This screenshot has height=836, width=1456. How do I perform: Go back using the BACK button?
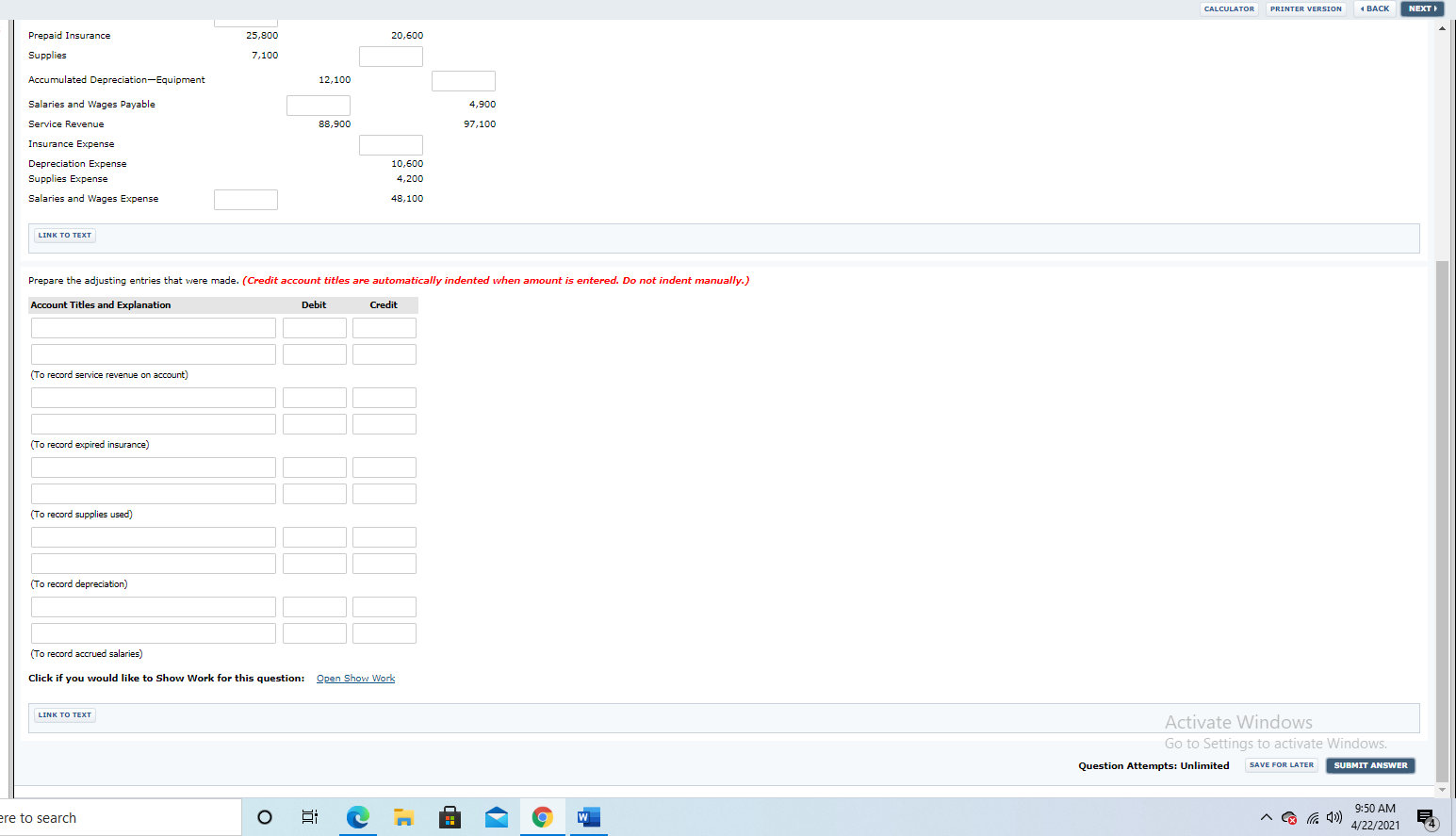(1375, 8)
